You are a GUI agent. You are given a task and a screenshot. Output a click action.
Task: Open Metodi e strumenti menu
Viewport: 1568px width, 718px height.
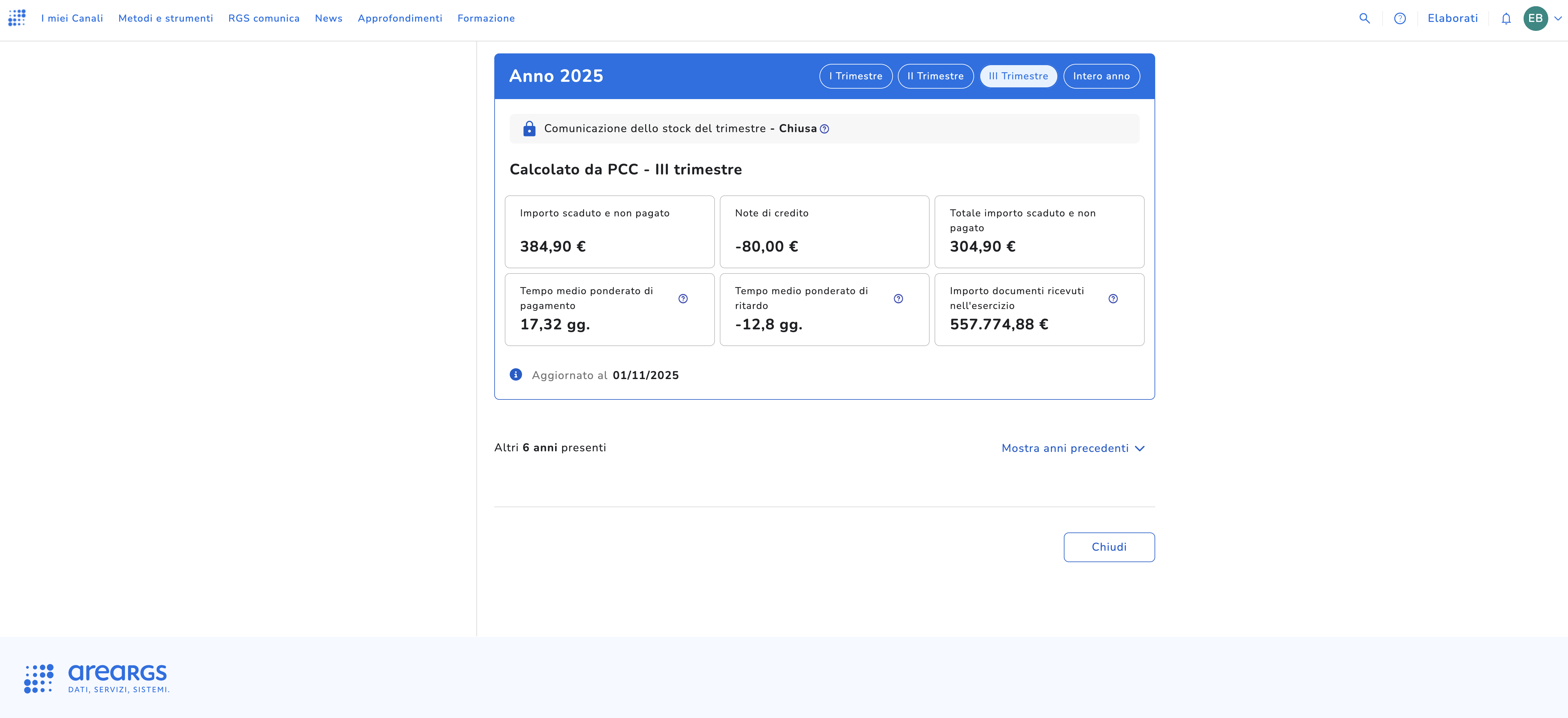pos(166,18)
